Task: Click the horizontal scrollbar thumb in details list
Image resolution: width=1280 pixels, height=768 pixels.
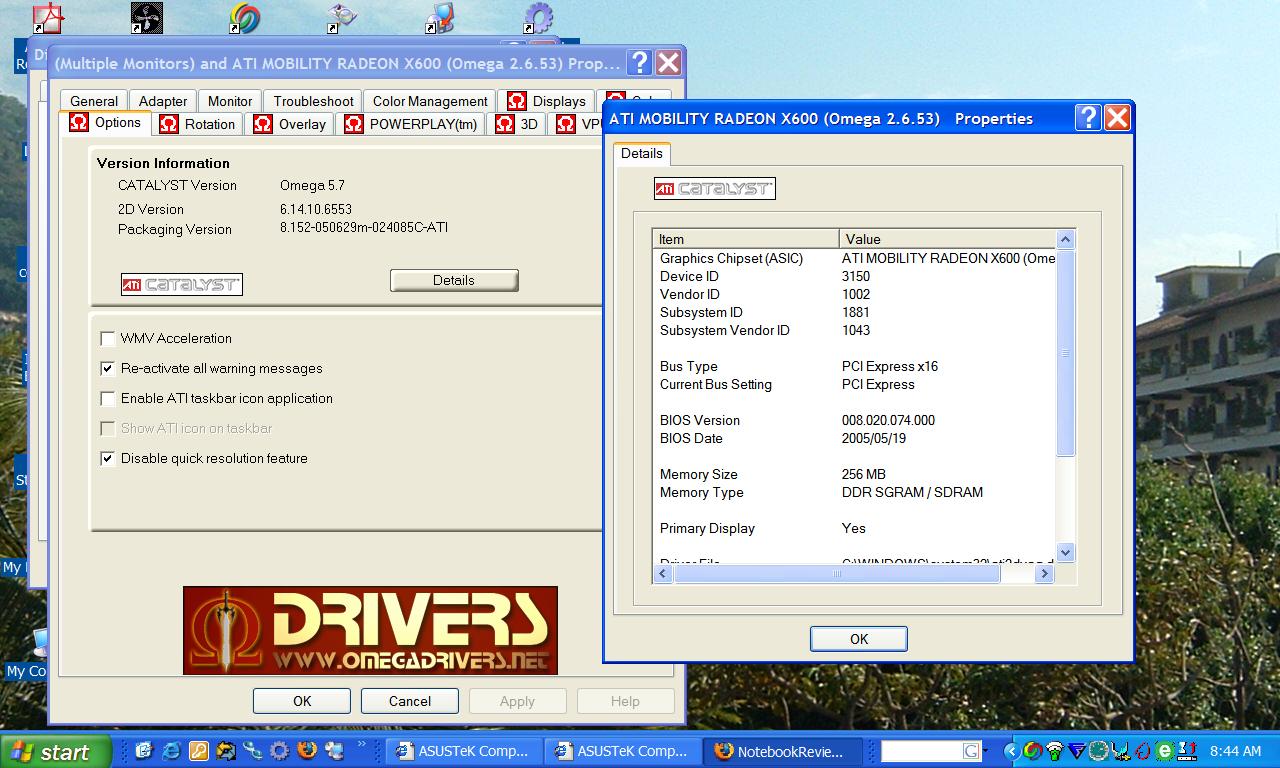Action: click(x=836, y=574)
